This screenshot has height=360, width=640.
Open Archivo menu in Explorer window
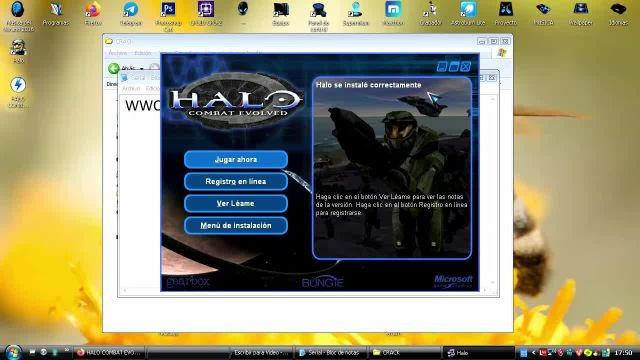pos(118,53)
